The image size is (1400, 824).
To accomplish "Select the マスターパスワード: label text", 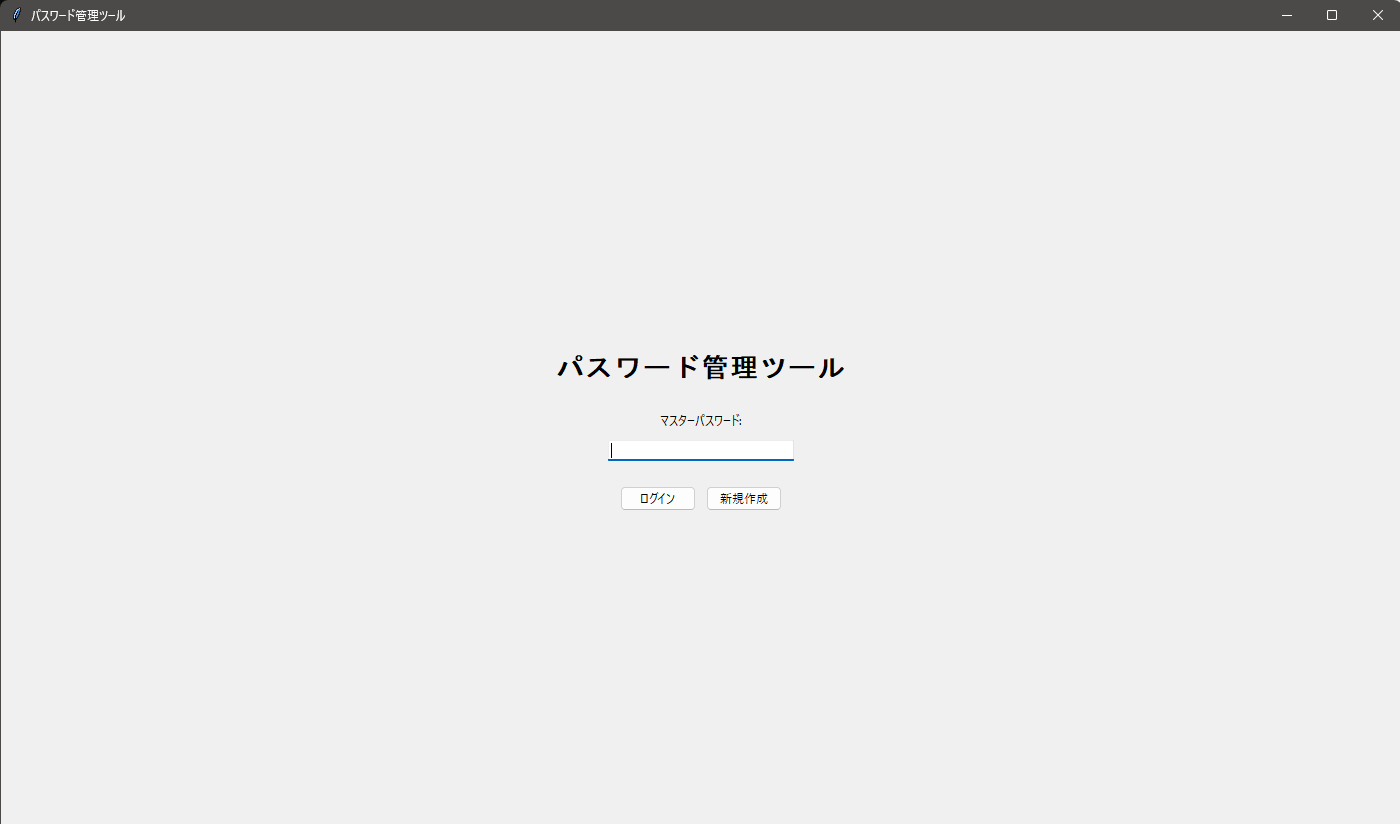I will [700, 421].
